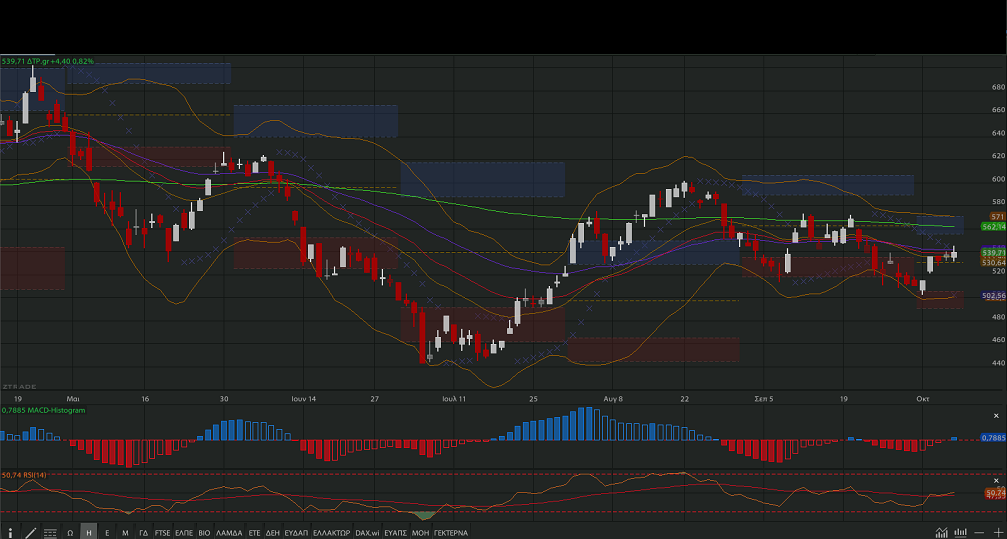Click the Οκτ date axis label
Image resolution: width=1007 pixels, height=539 pixels.
[923, 398]
